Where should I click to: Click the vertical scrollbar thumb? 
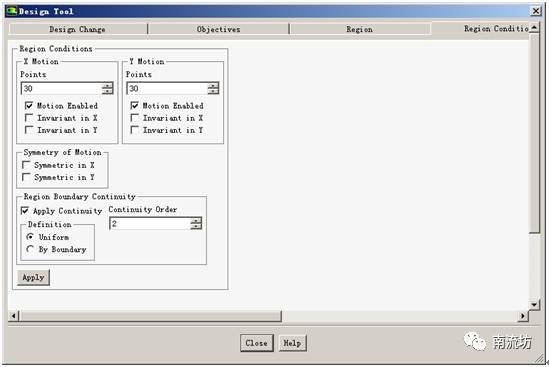[534, 133]
